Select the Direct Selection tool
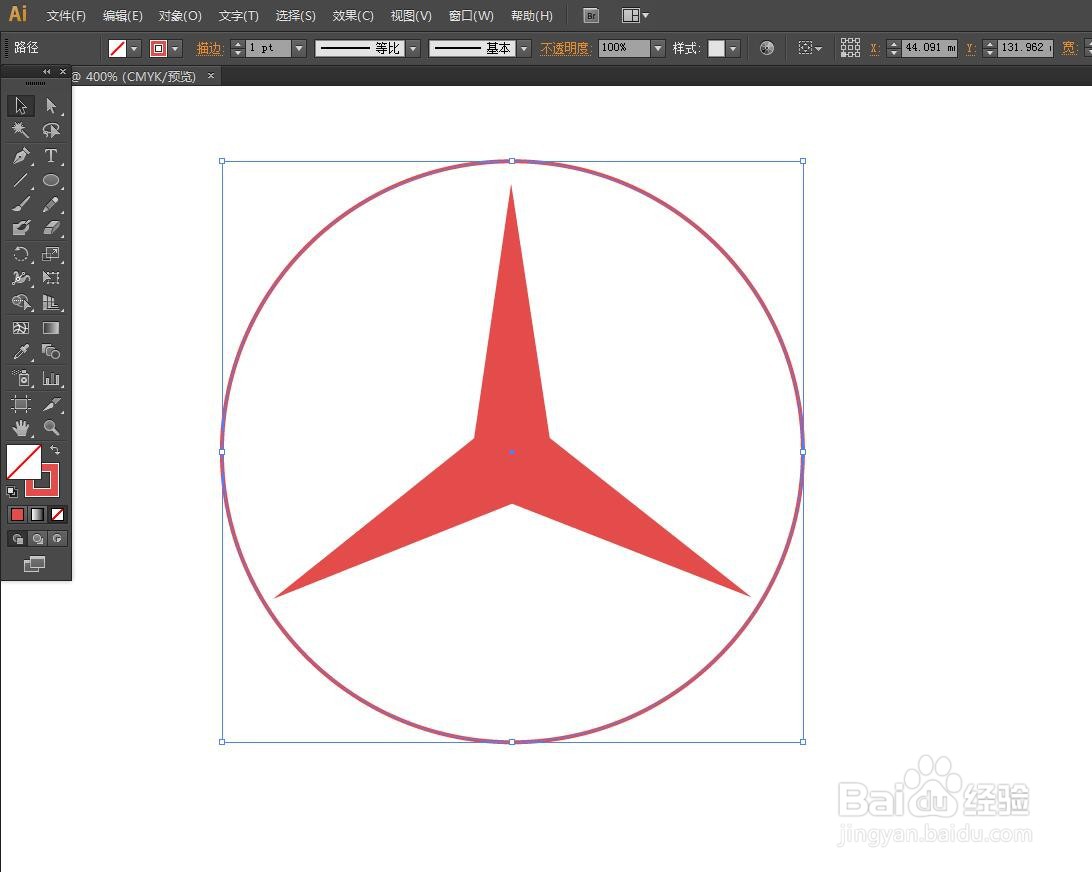The image size is (1092, 872). [x=51, y=106]
